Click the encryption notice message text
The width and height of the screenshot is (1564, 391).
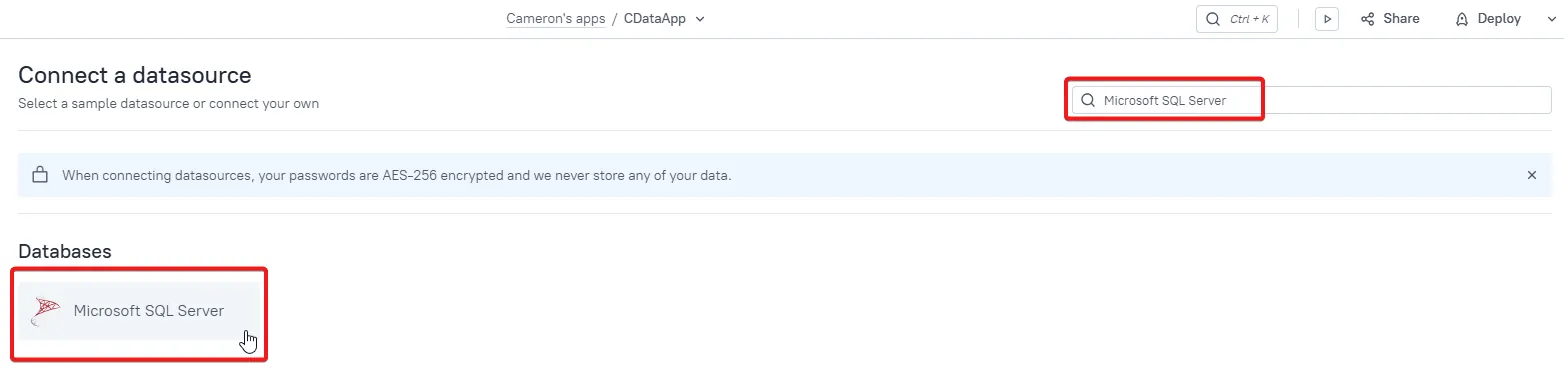coord(397,175)
